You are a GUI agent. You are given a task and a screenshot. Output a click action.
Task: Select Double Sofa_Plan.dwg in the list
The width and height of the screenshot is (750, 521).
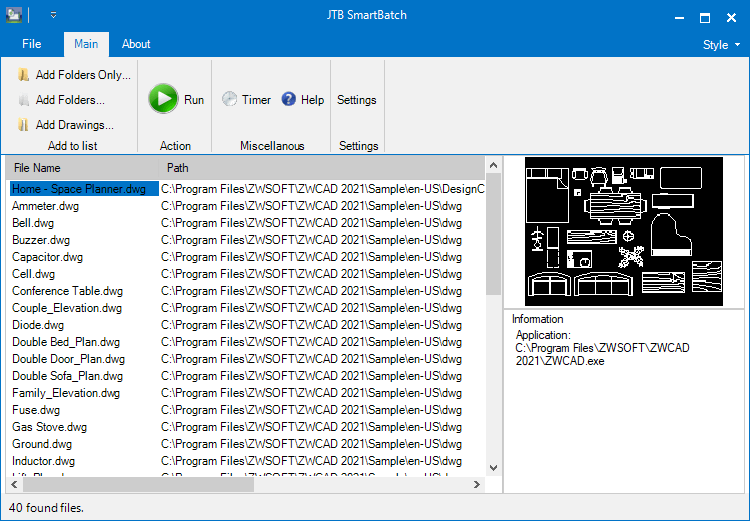(x=67, y=376)
